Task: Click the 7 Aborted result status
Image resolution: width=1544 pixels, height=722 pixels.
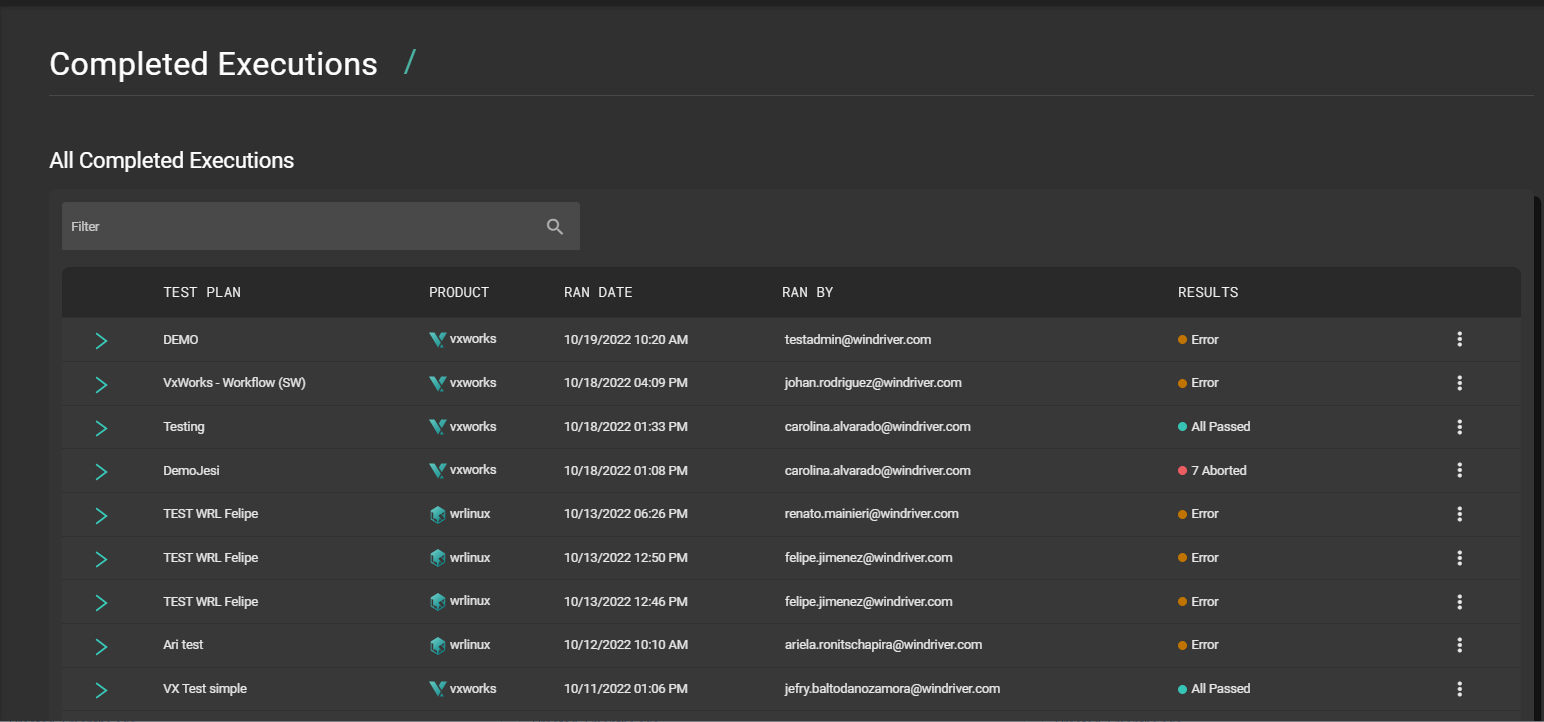Action: click(x=1218, y=470)
